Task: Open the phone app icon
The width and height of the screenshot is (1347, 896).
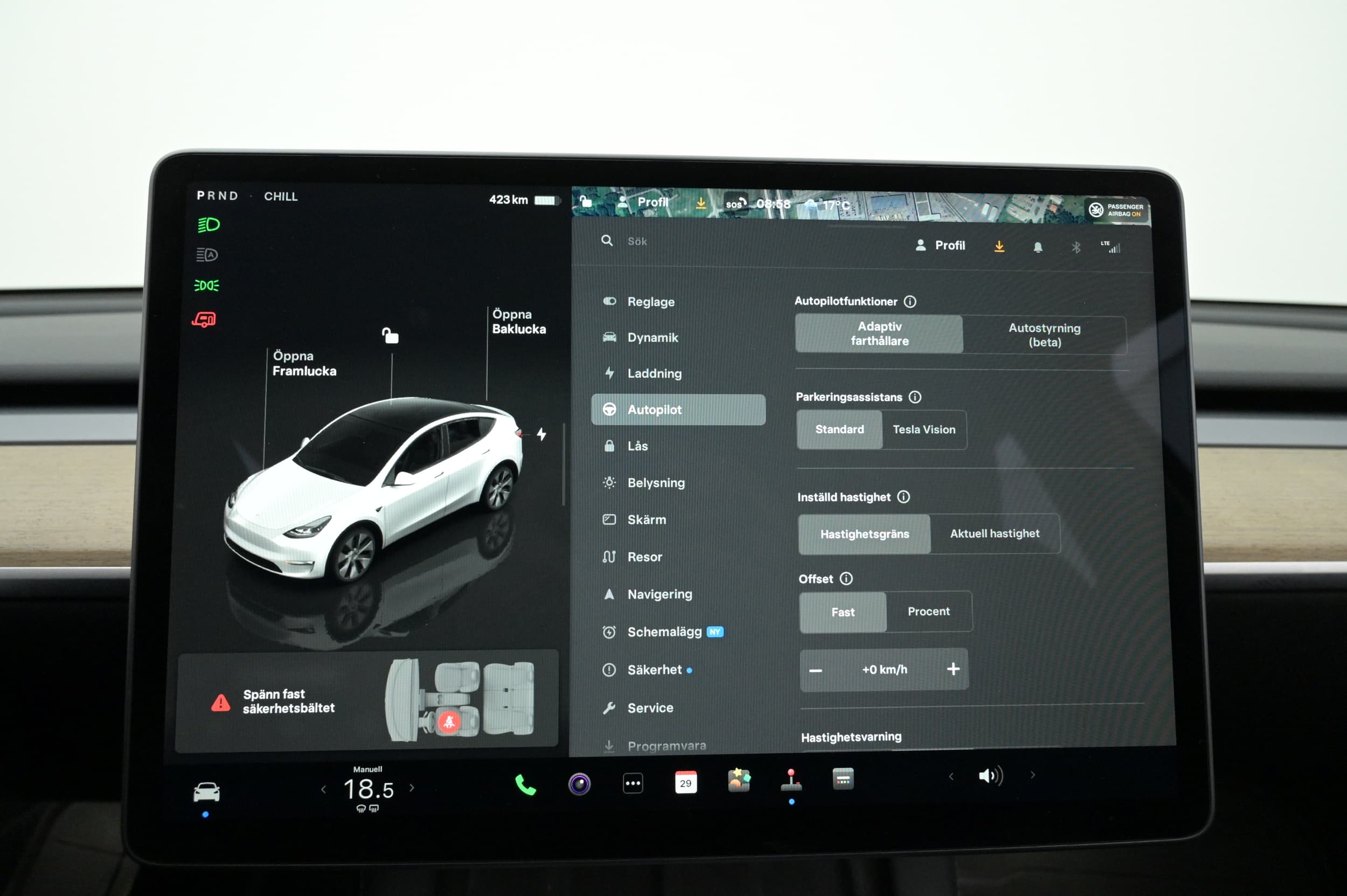Action: [x=525, y=785]
